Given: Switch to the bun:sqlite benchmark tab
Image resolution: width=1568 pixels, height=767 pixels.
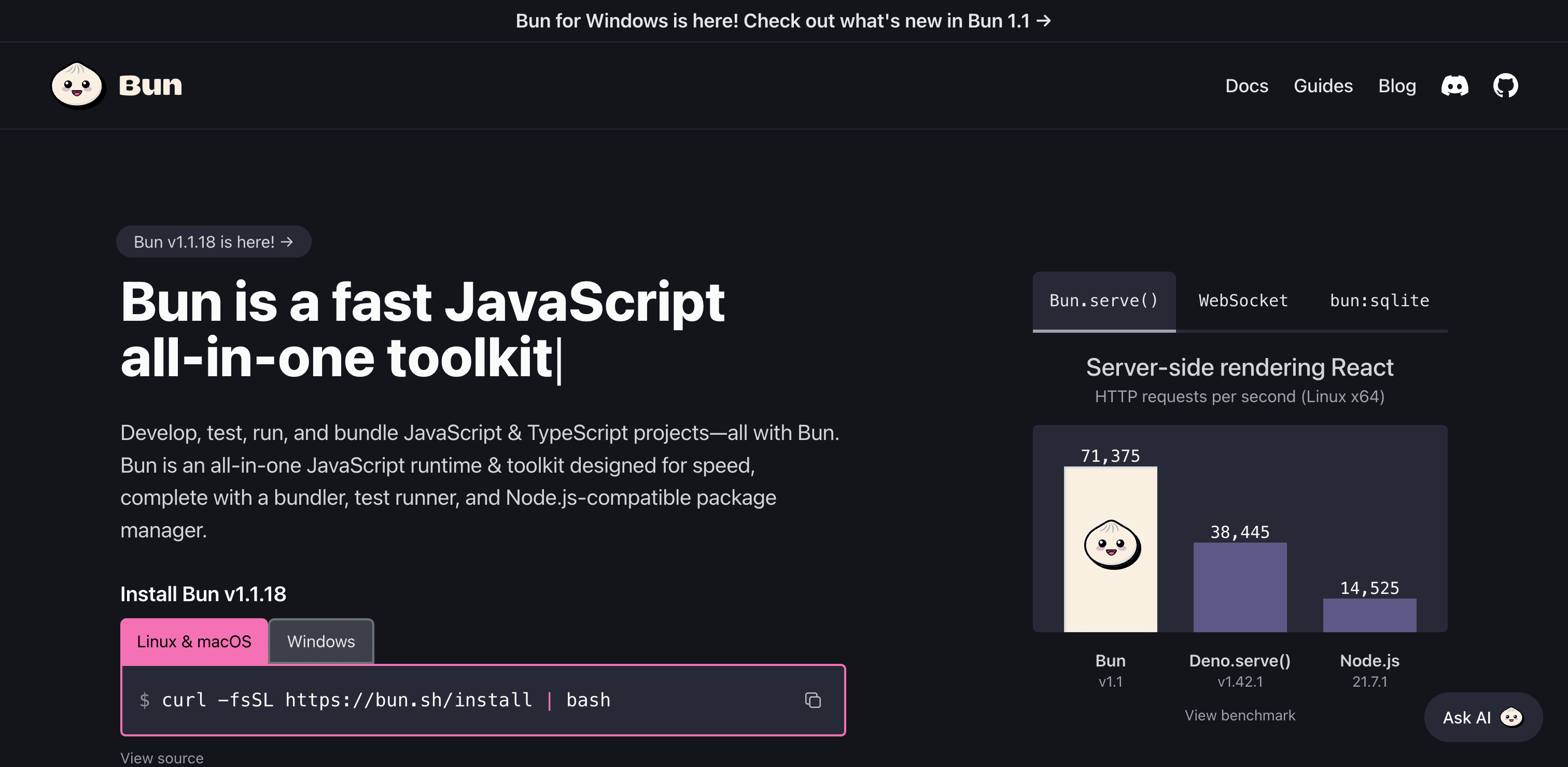Looking at the screenshot, I should [x=1379, y=301].
